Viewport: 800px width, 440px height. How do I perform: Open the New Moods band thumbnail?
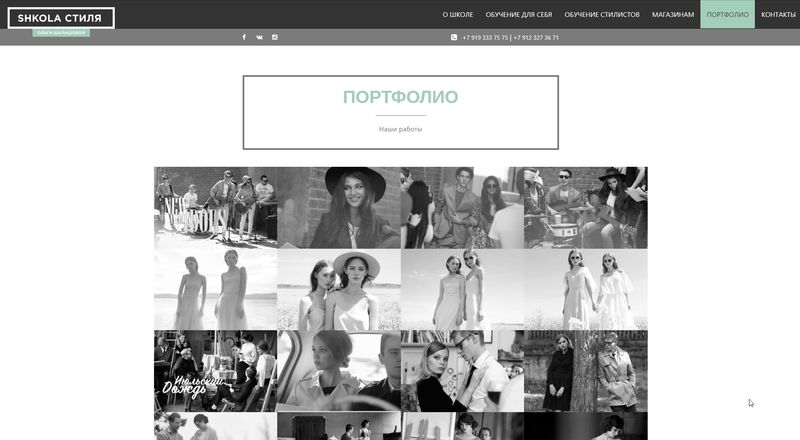(x=216, y=208)
